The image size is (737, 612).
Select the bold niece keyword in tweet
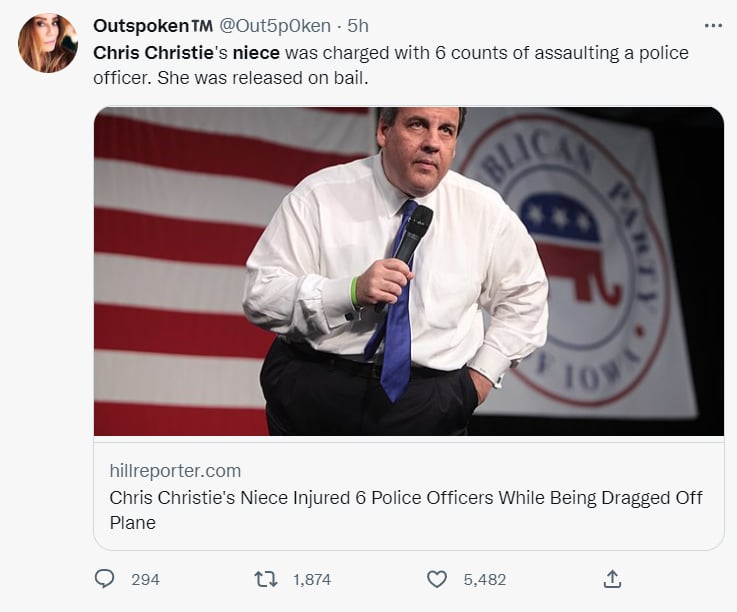tap(256, 53)
